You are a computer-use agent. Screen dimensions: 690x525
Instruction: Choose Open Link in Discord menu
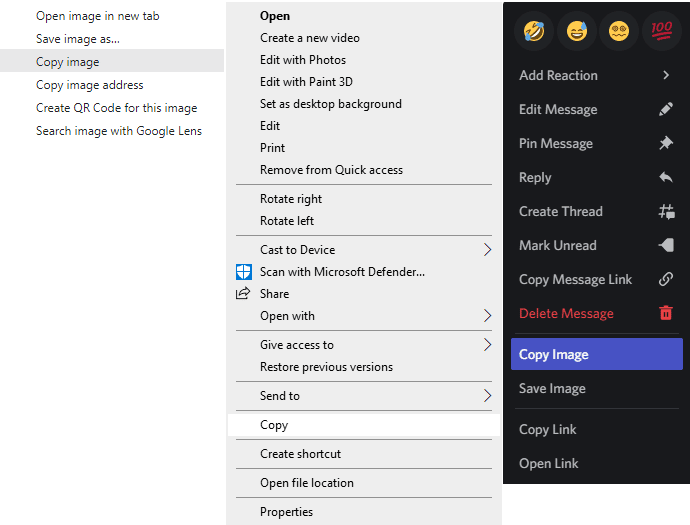548,463
